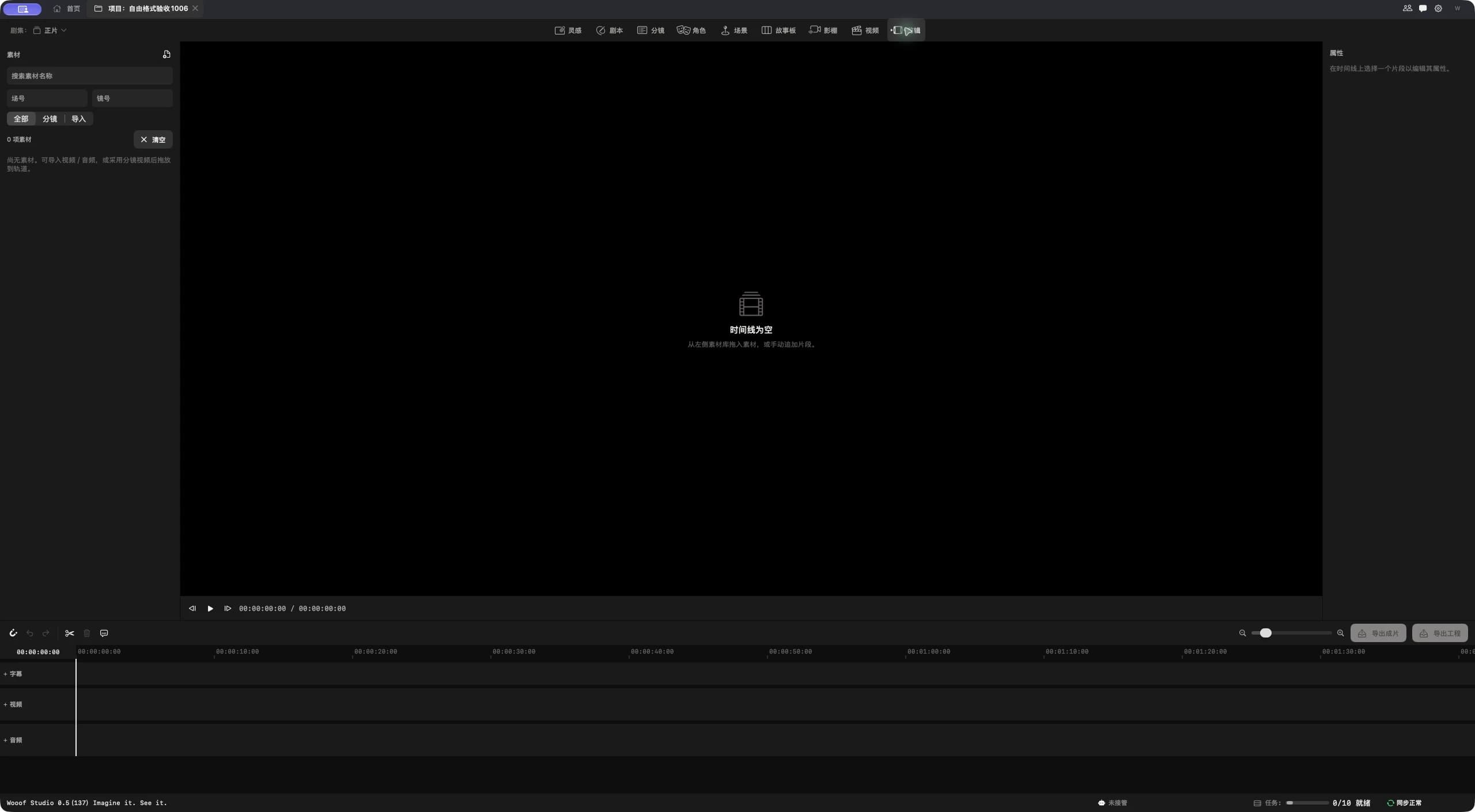Screen dimensions: 1475x812
Task: Select the 导入 filter option
Action: pos(79,119)
